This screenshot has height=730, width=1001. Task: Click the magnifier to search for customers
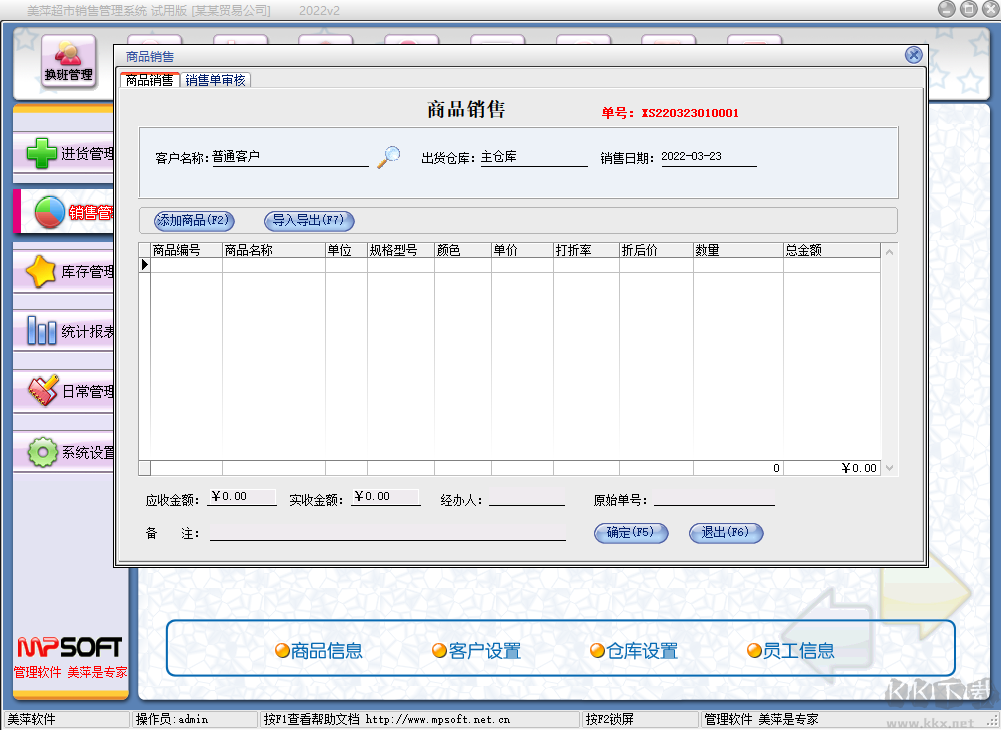[386, 156]
